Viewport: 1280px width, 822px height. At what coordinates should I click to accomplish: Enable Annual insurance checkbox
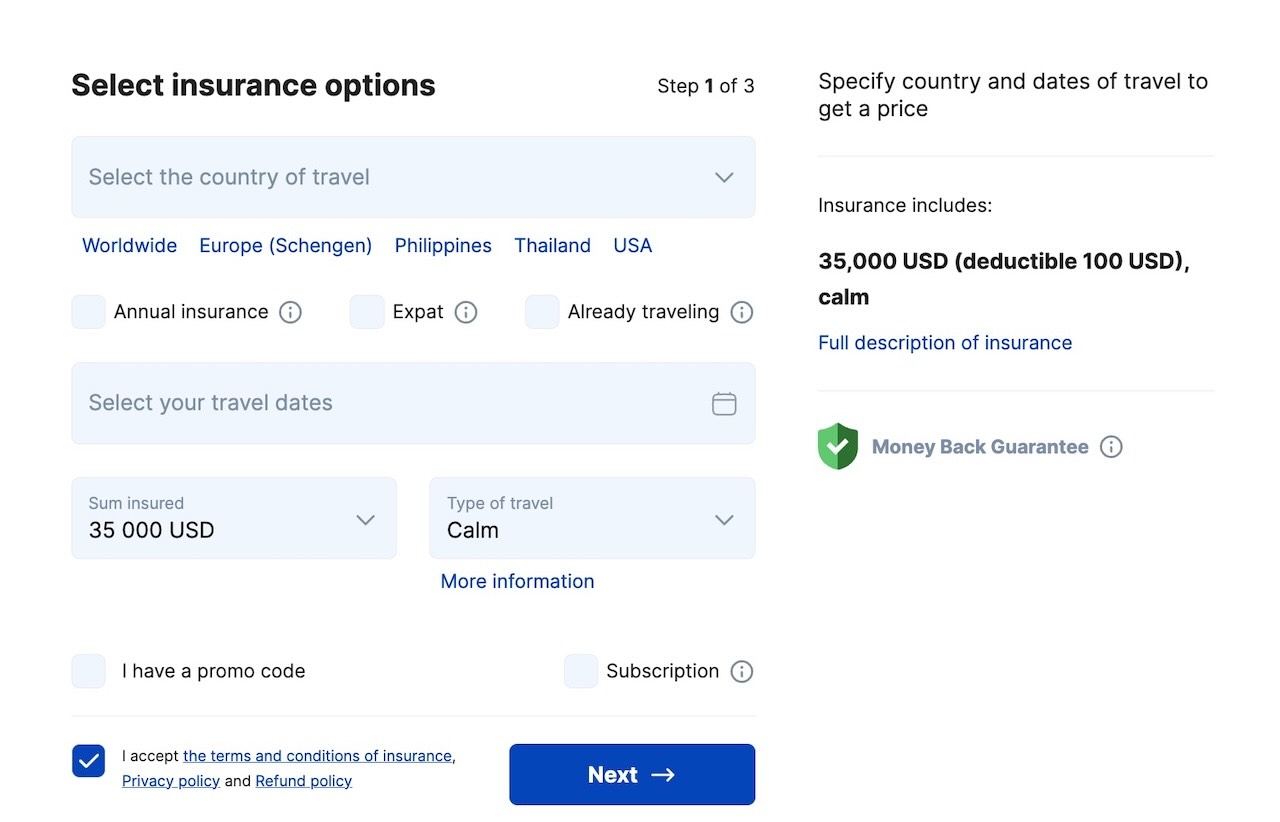(88, 312)
